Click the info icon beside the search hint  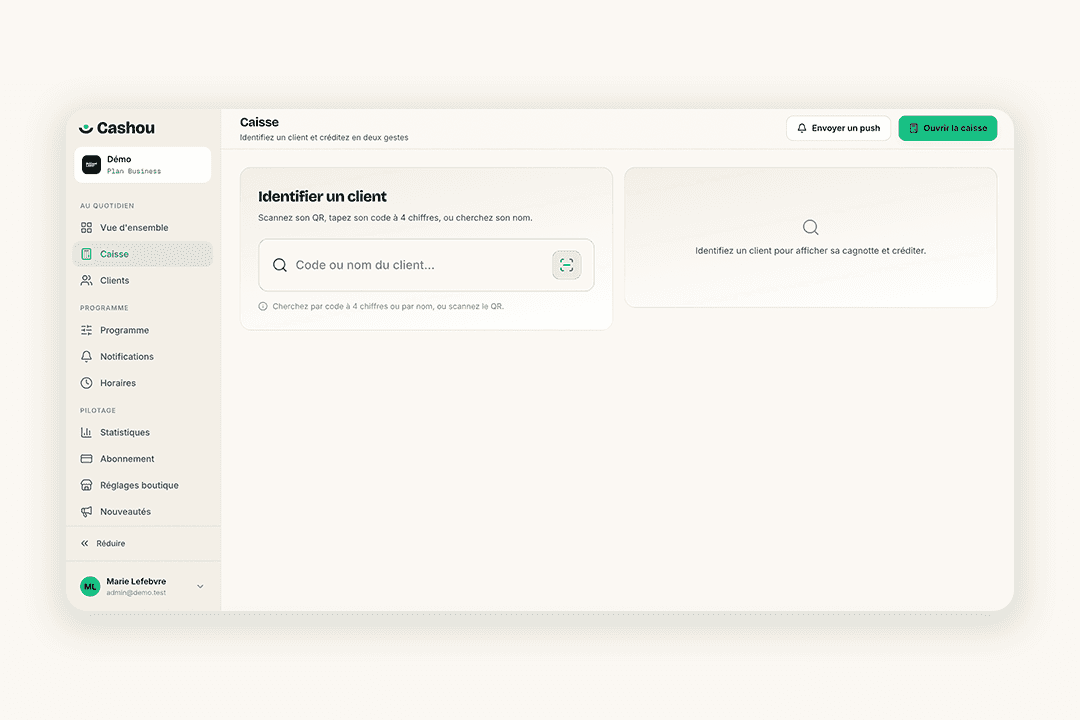click(x=263, y=307)
